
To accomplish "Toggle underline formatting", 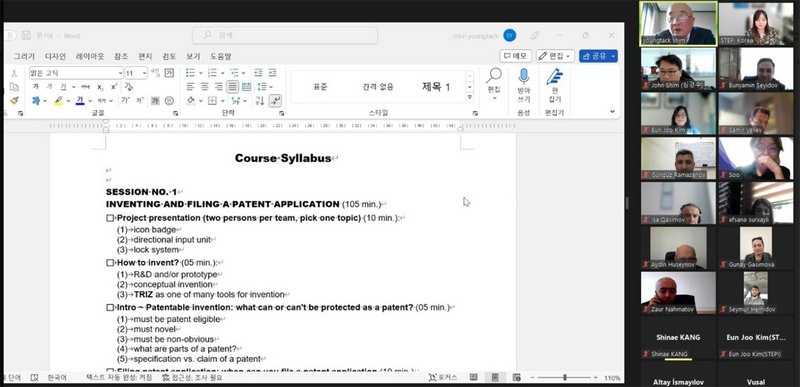I will 63,87.
